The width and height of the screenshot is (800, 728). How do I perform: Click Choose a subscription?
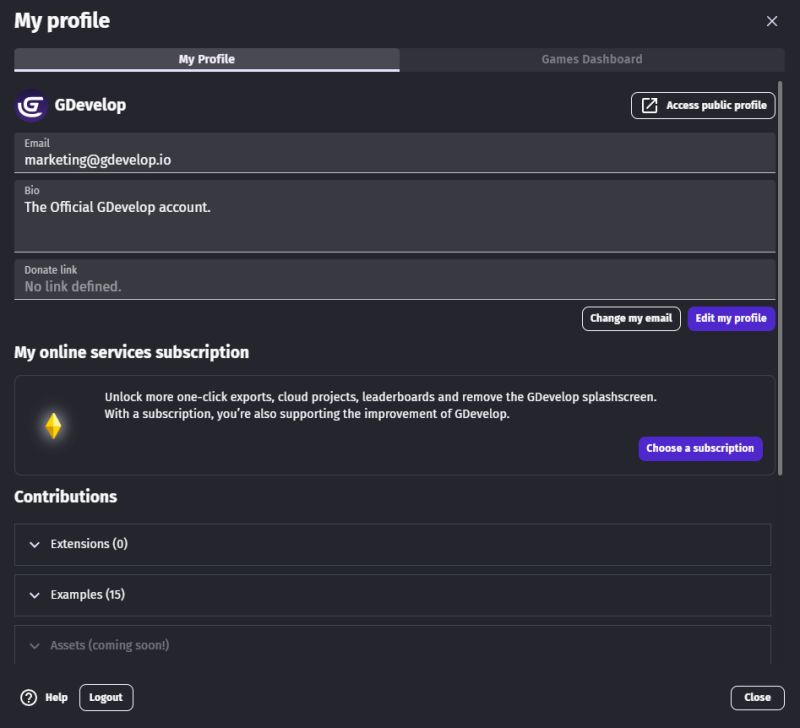point(700,448)
